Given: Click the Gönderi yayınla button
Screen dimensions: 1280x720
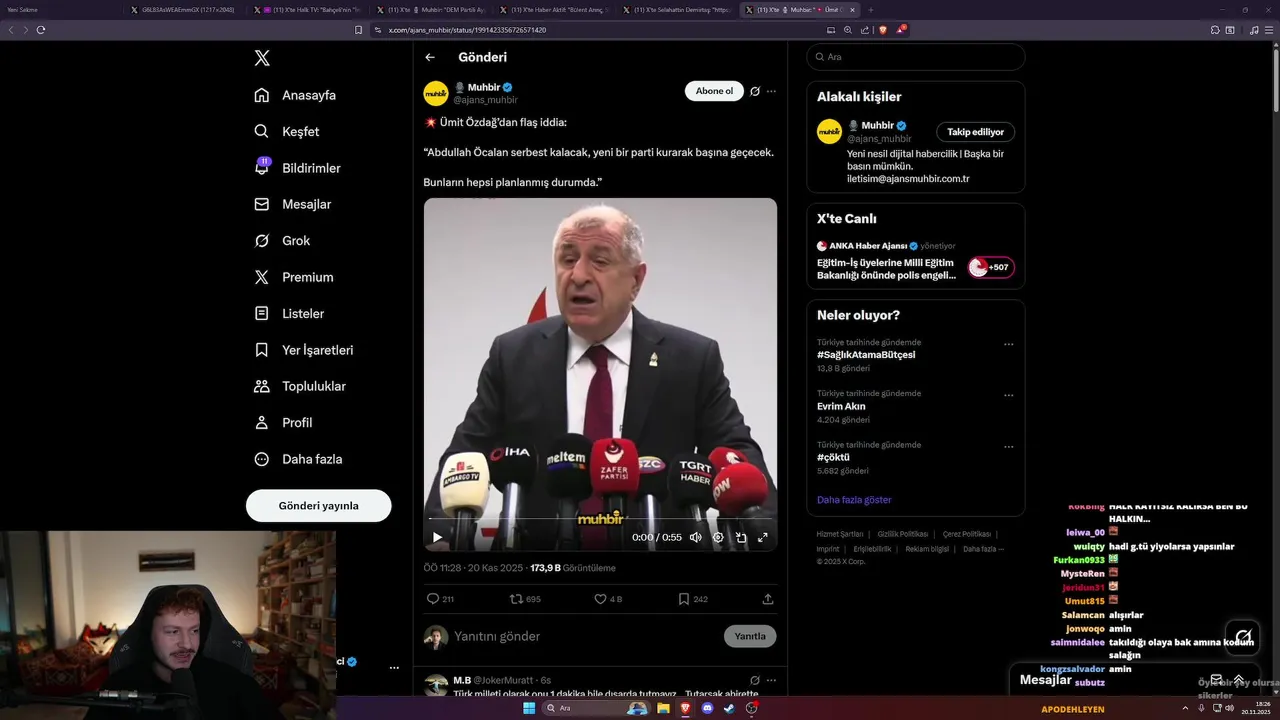Looking at the screenshot, I should coord(318,506).
